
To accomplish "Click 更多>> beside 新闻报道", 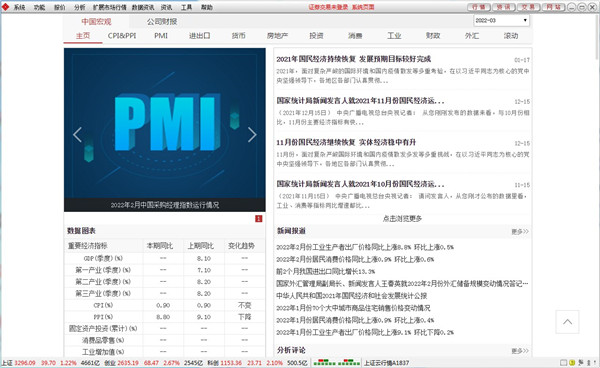I will 520,231.
